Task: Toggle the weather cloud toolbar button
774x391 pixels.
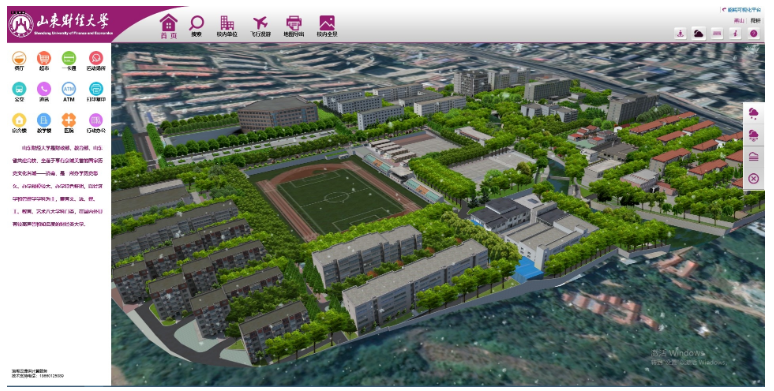Action: 698,34
